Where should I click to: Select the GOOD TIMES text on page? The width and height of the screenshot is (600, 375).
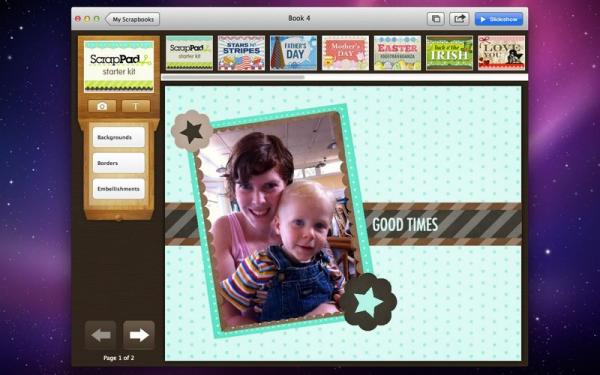[x=405, y=225]
